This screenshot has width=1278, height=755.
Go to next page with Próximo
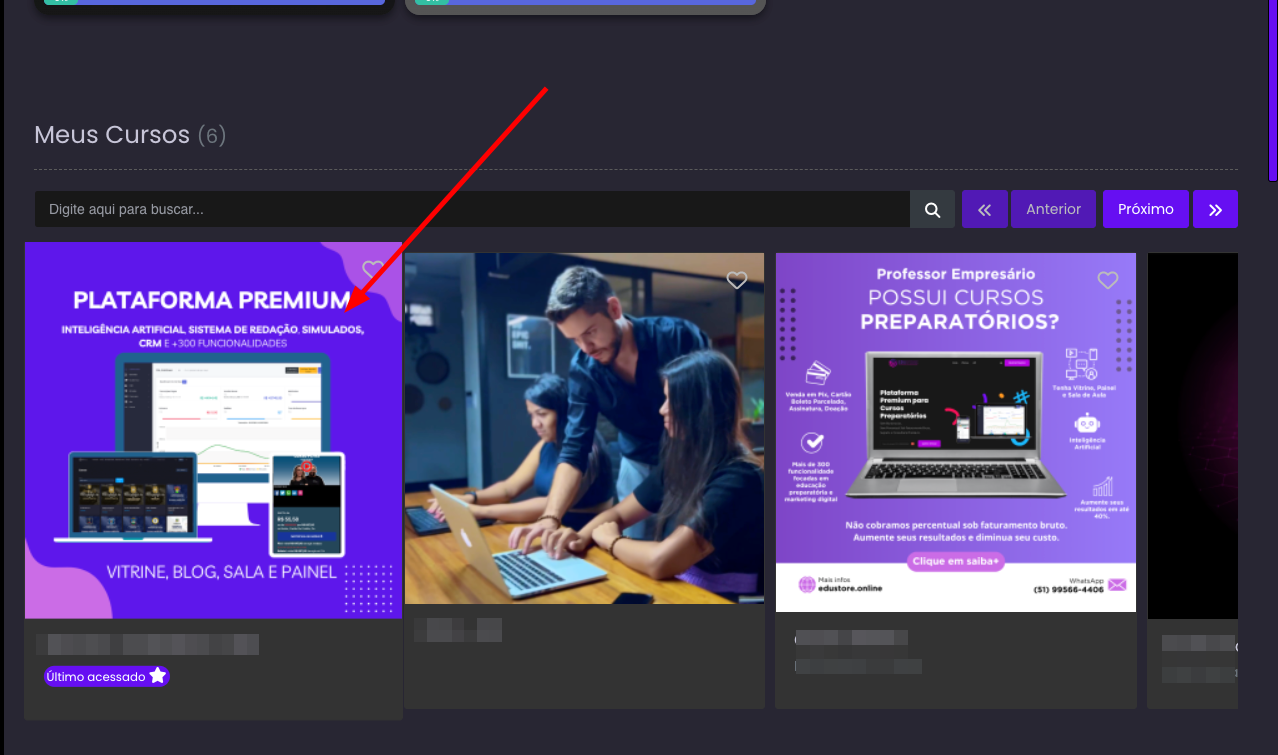[x=1145, y=209]
